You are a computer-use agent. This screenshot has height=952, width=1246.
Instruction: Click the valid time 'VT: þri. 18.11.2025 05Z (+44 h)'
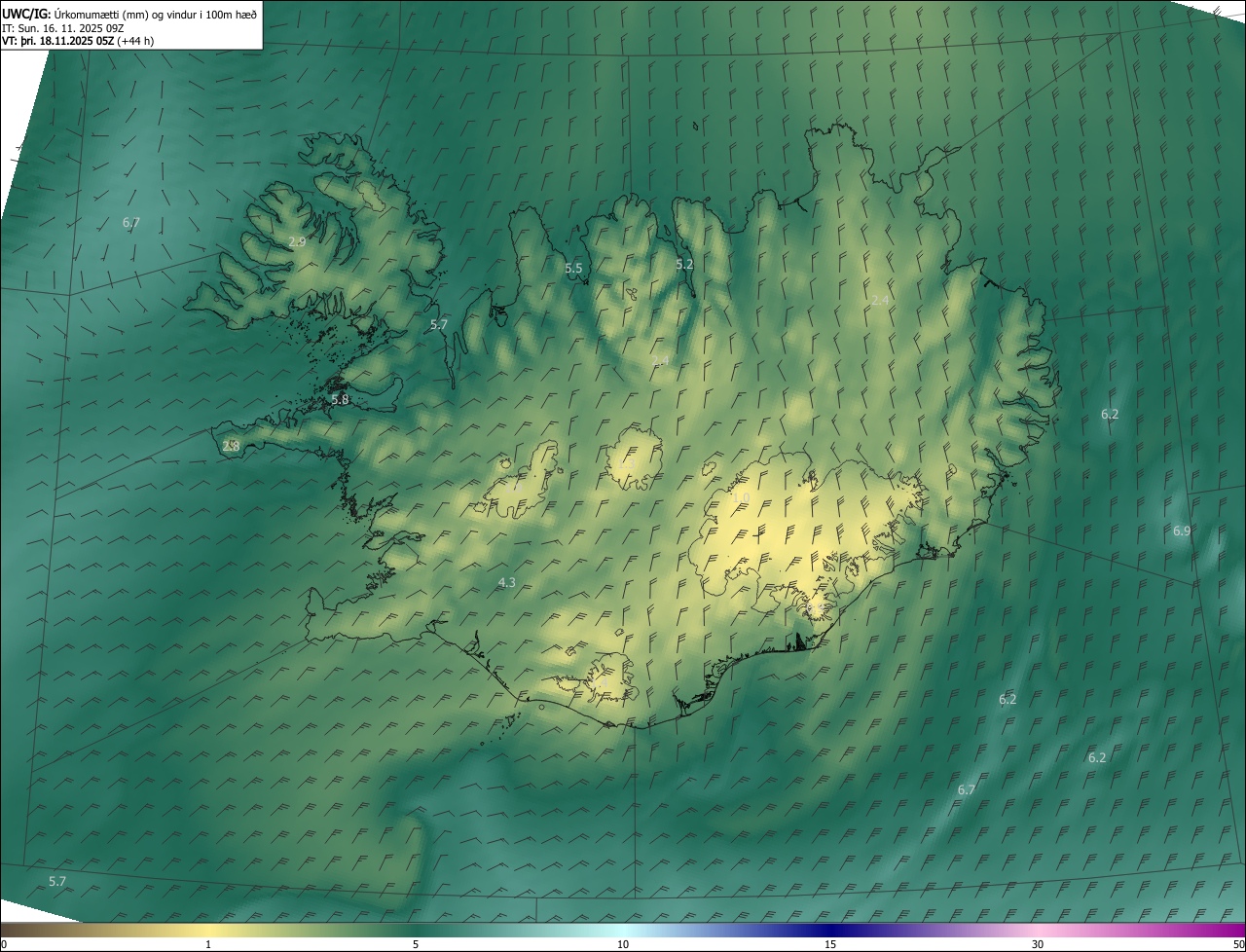[x=78, y=41]
